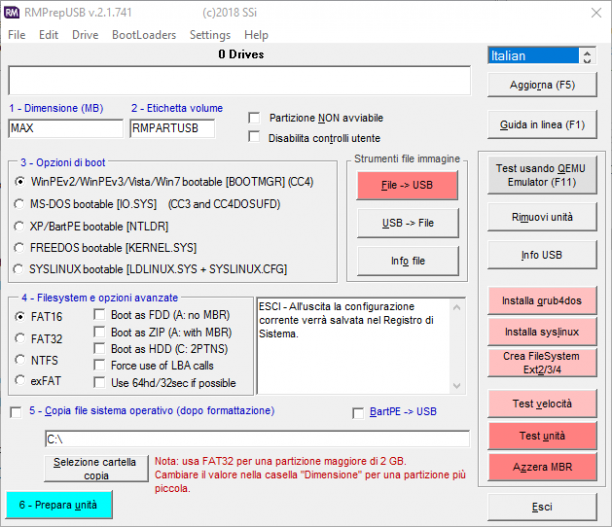Select the FAT32 filesystem option
Screen dimensions: 612x527
point(20,338)
